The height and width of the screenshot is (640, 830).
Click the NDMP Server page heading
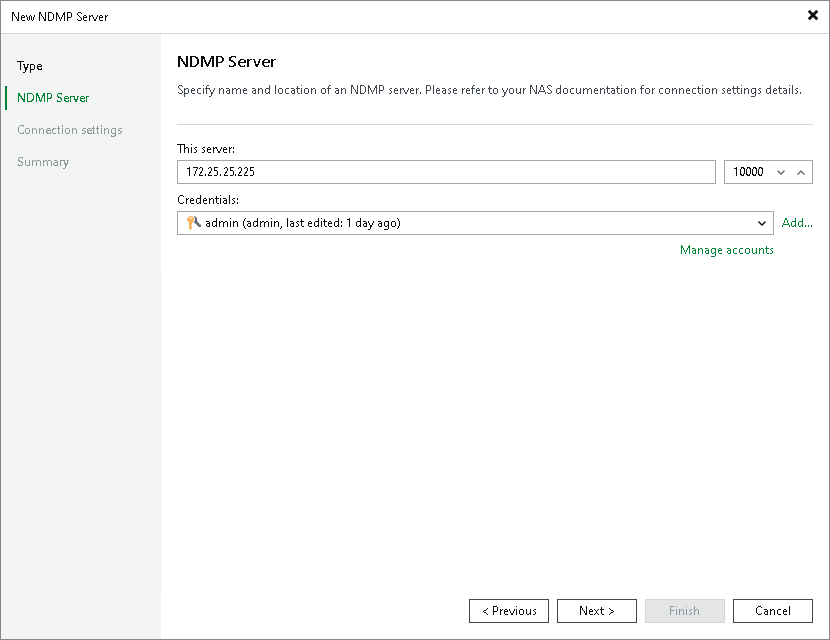(x=226, y=62)
